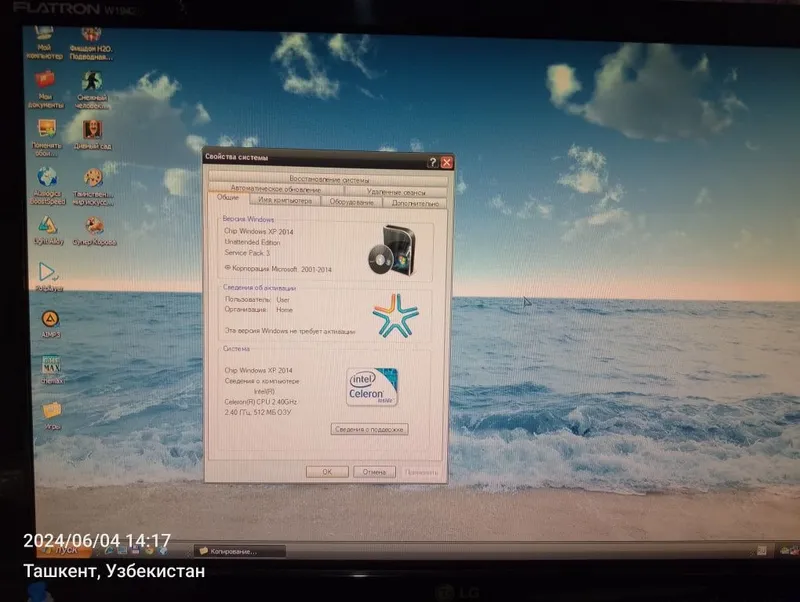This screenshot has height=602, width=800.
Task: Select Восстановление системы tab
Action: 329,179
